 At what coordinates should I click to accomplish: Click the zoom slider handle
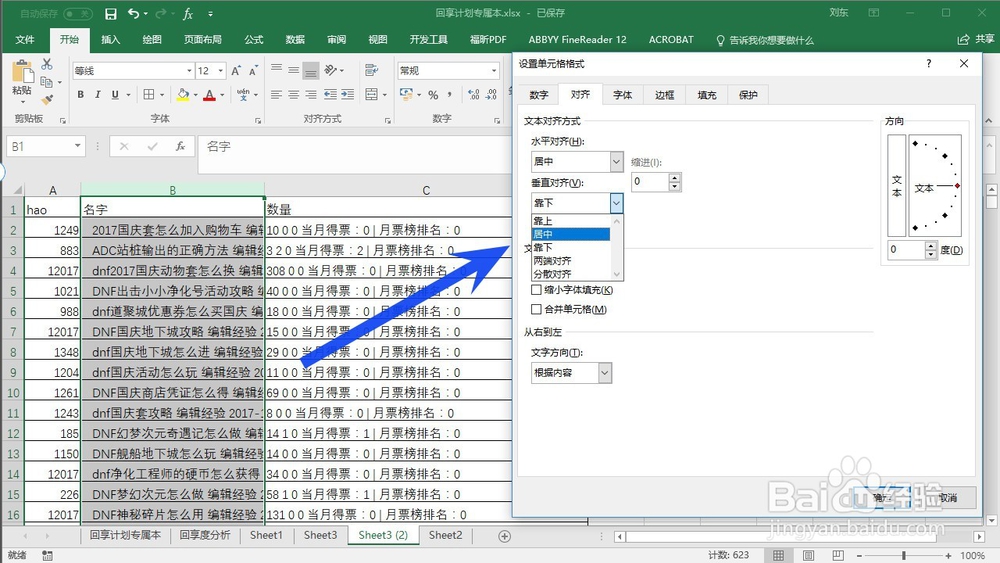coord(904,555)
